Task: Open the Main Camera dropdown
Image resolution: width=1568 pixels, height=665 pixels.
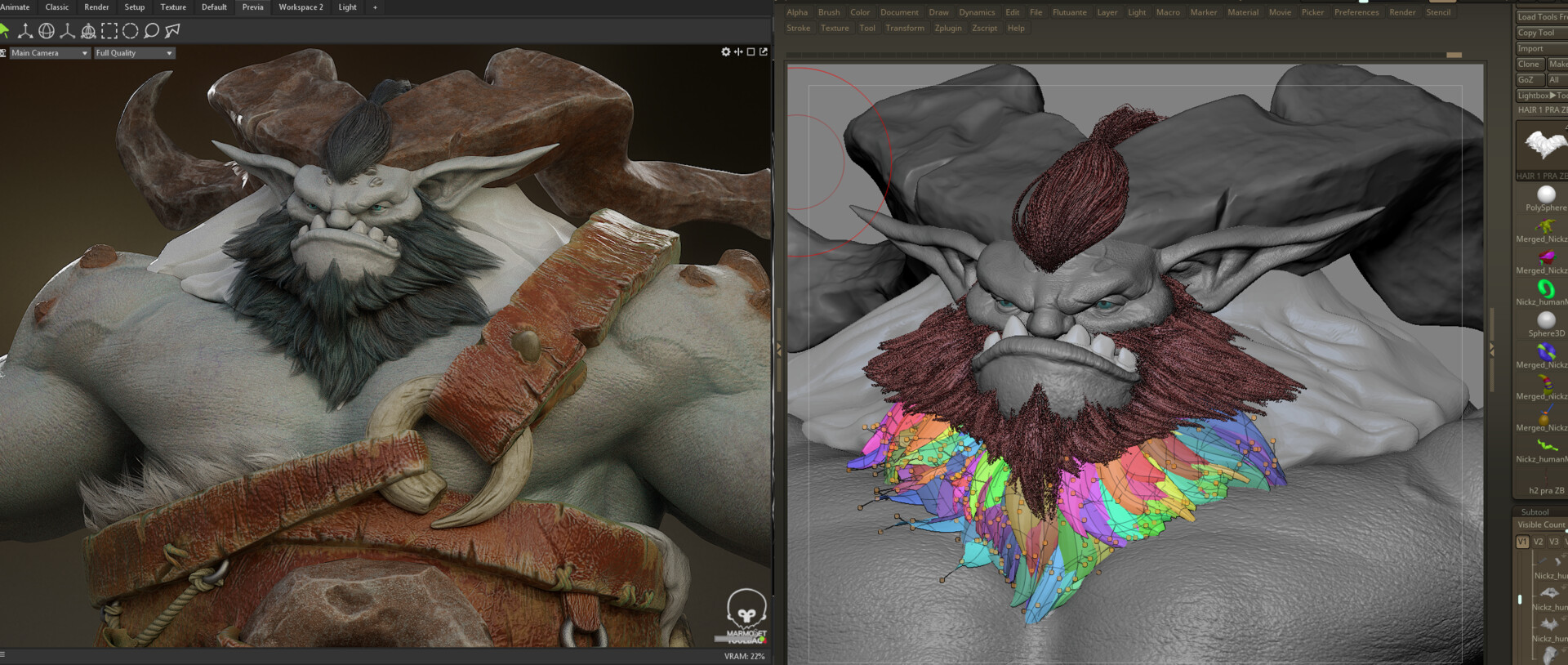Action: [x=49, y=53]
